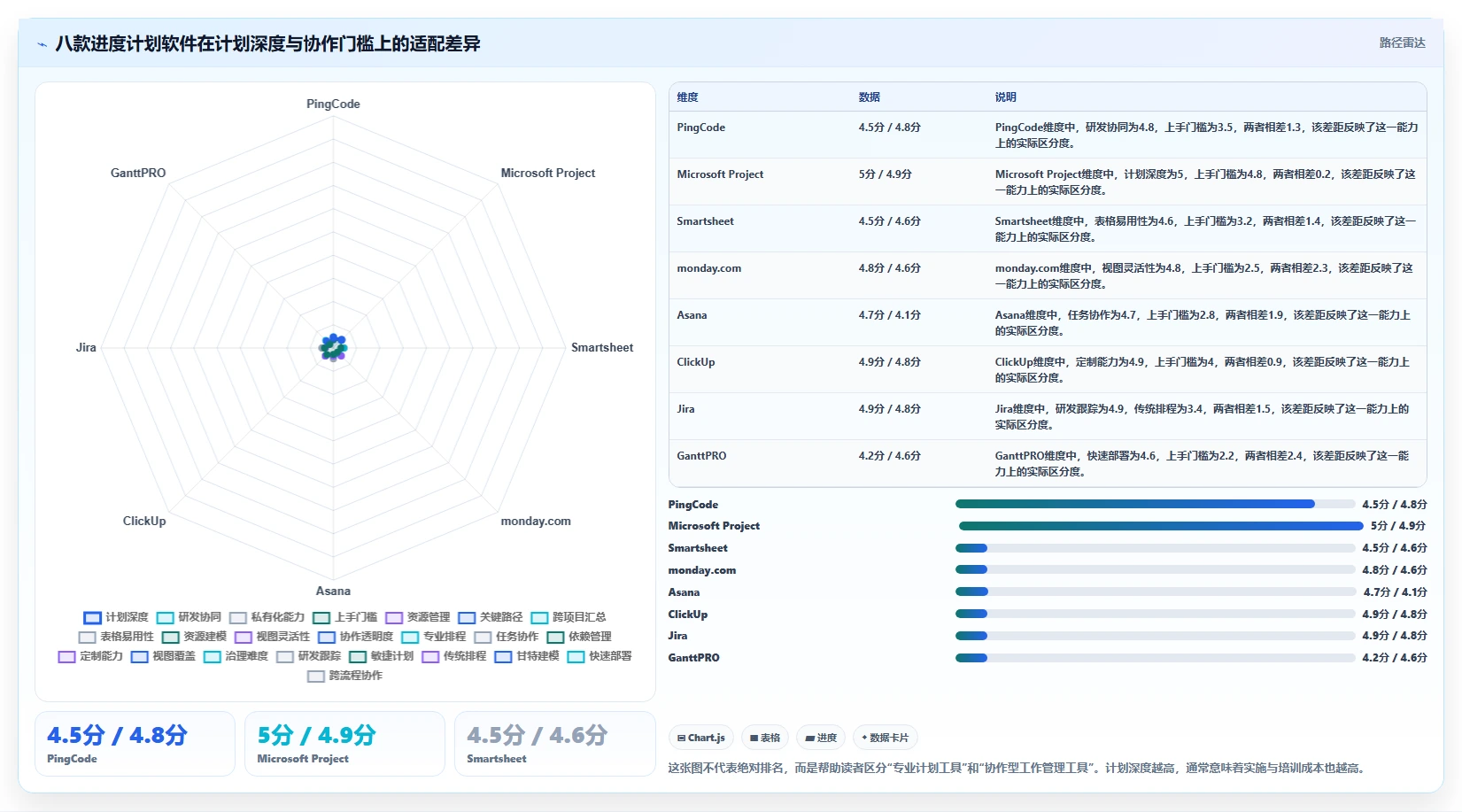Click the 数据 column header
Screen dimensions: 1462x812
tap(869, 97)
